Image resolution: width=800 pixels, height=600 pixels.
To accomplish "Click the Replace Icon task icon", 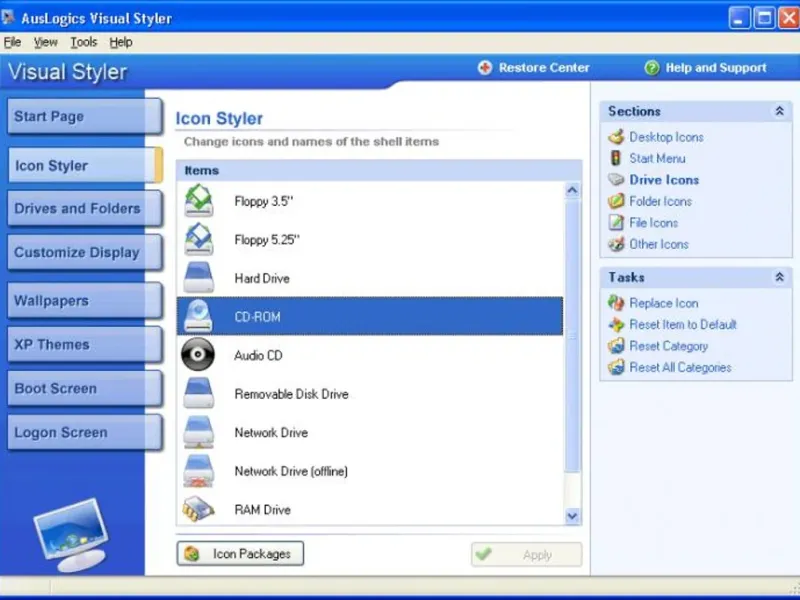I will [x=616, y=303].
